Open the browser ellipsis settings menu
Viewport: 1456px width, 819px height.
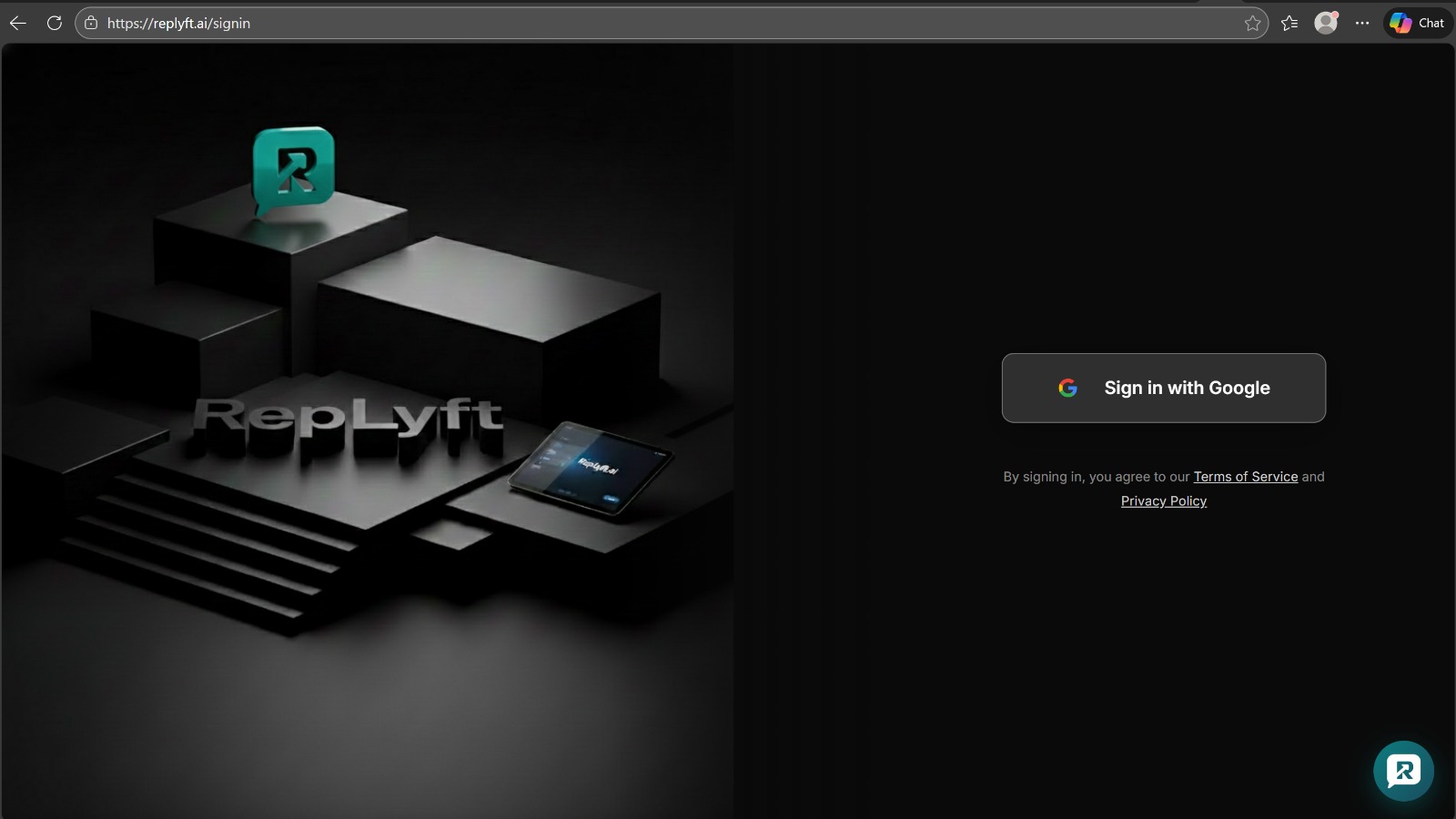click(1362, 23)
